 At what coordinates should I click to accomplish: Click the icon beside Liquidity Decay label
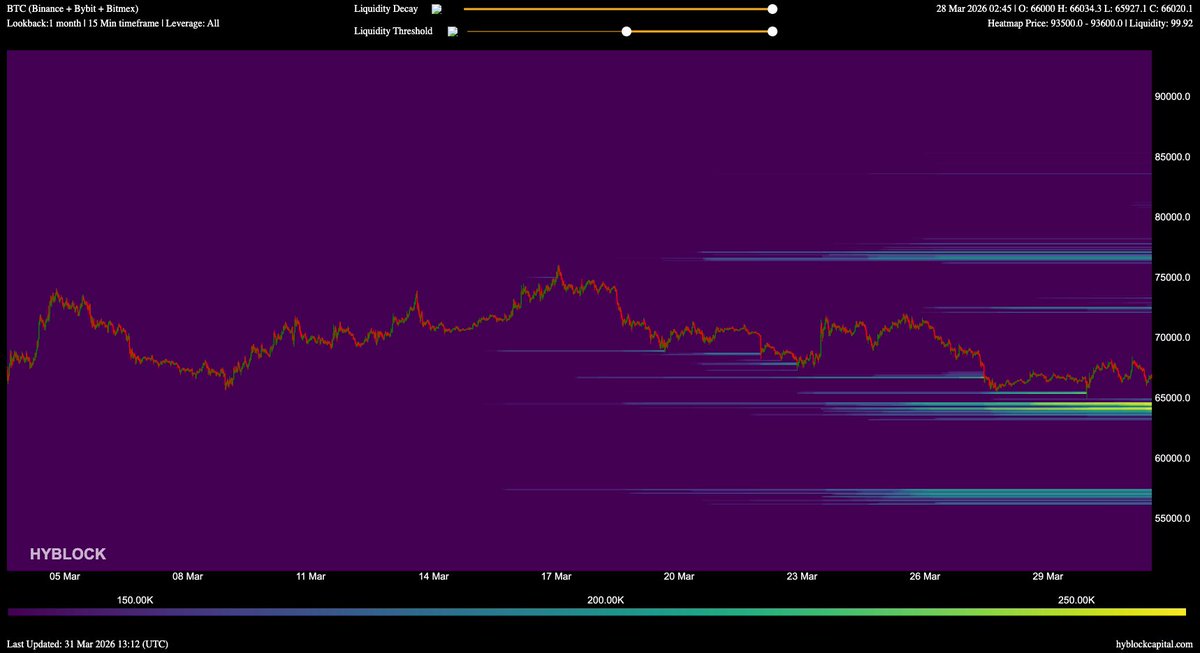pyautogui.click(x=437, y=9)
